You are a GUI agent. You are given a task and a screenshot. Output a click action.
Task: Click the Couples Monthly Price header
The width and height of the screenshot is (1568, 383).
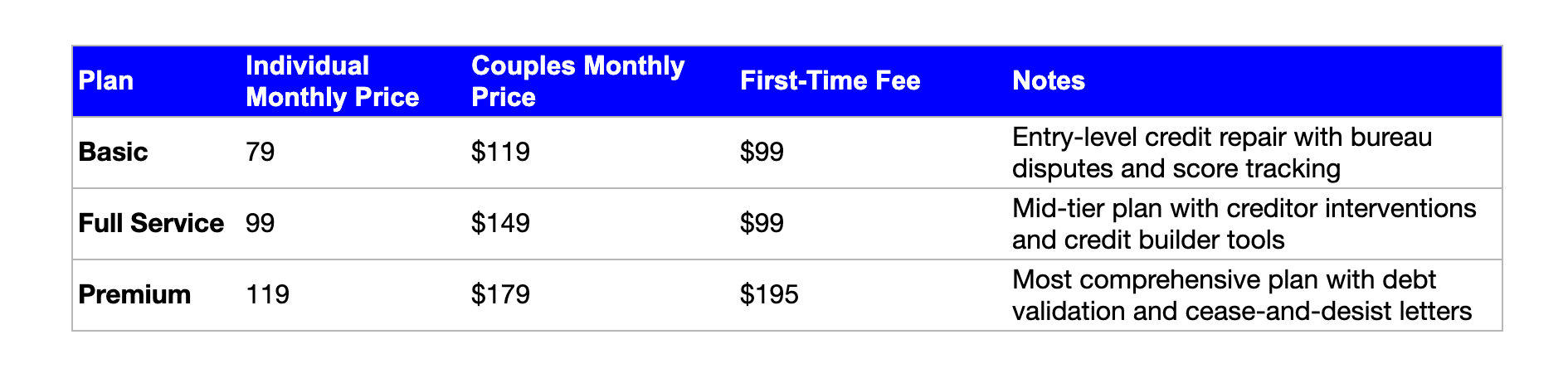click(577, 81)
